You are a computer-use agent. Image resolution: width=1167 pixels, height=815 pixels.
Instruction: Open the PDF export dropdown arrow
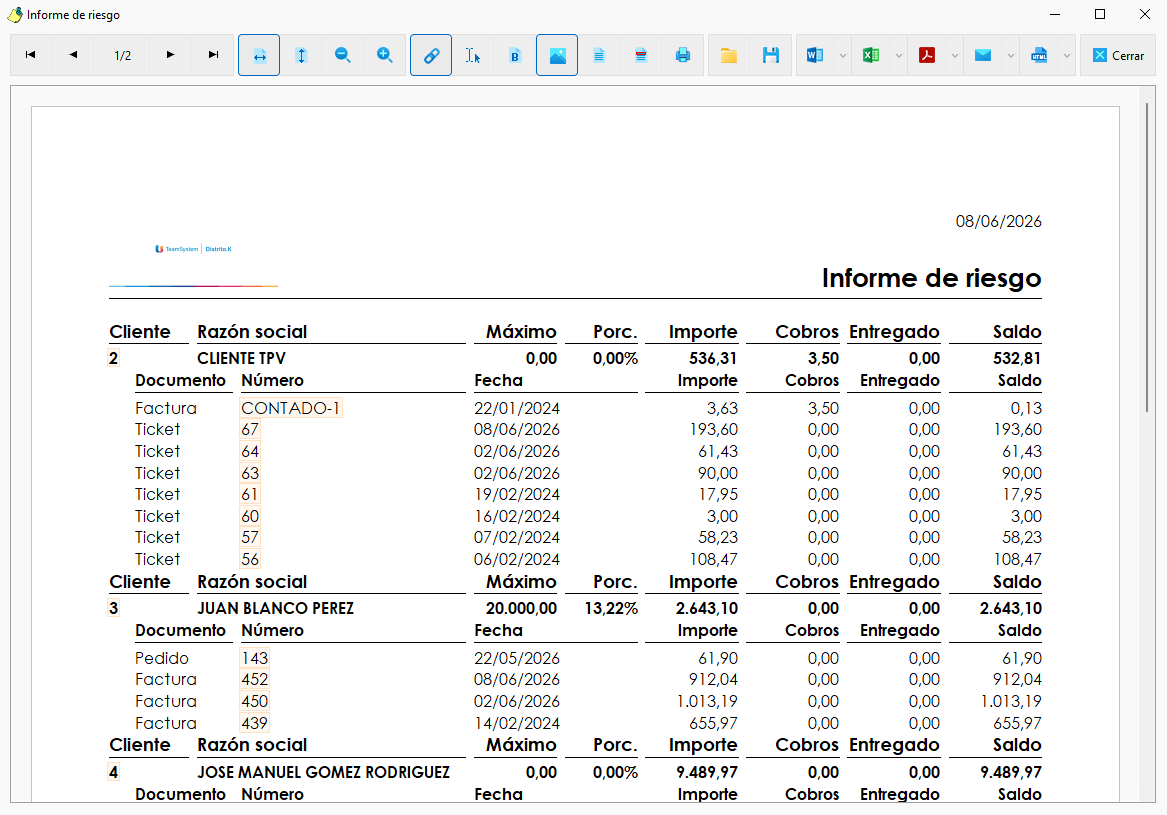[955, 55]
